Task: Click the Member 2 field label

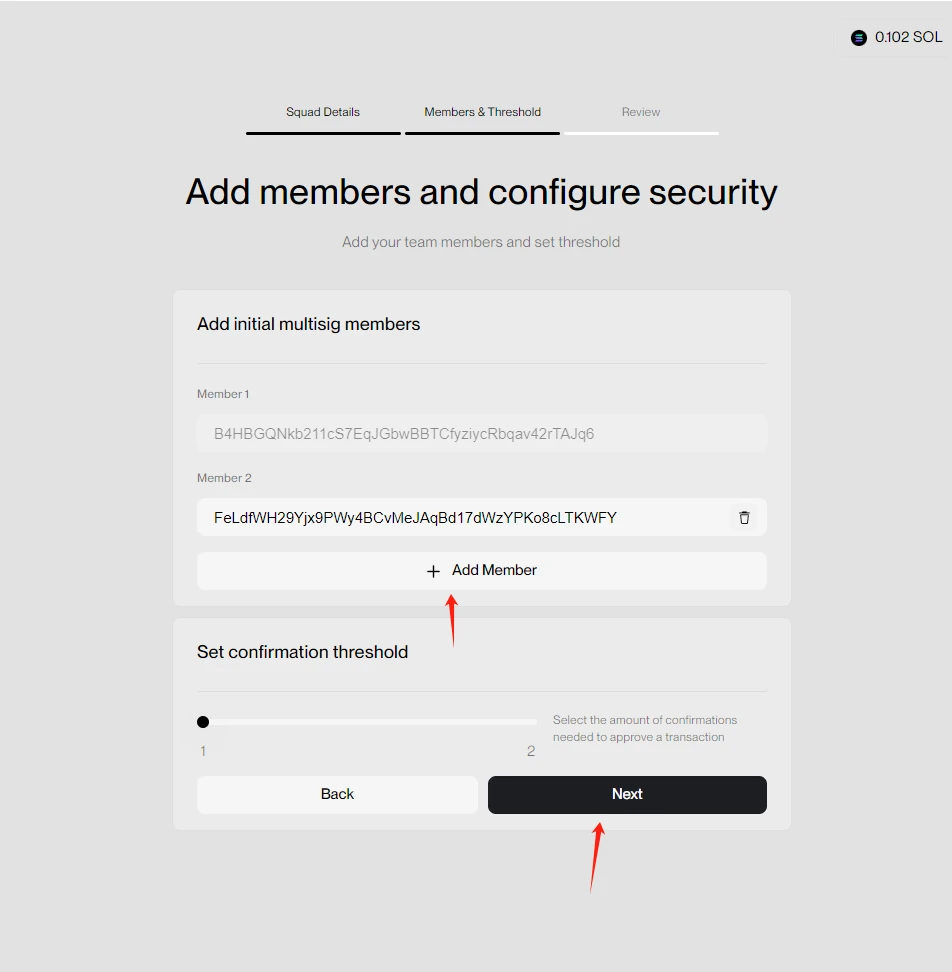Action: (x=224, y=478)
